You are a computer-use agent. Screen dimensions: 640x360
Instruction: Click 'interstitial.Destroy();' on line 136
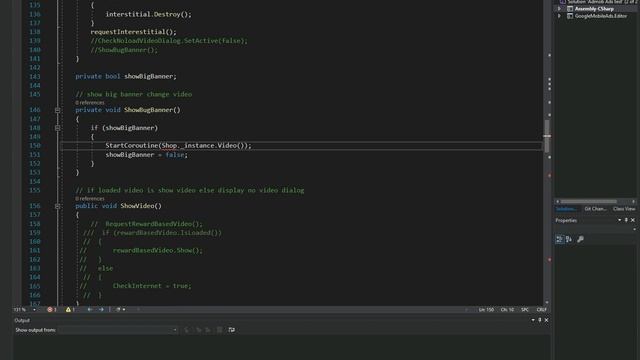[149, 14]
